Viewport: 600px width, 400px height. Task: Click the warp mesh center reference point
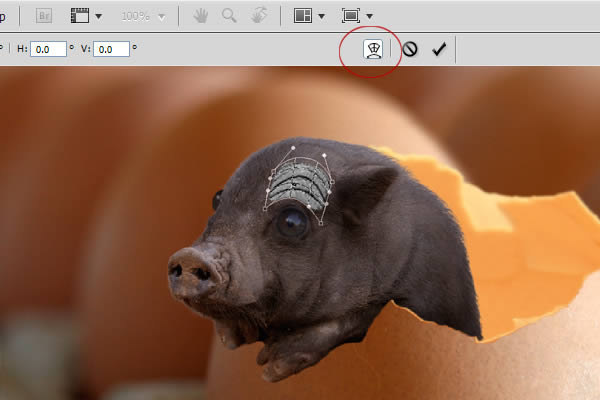click(x=294, y=184)
